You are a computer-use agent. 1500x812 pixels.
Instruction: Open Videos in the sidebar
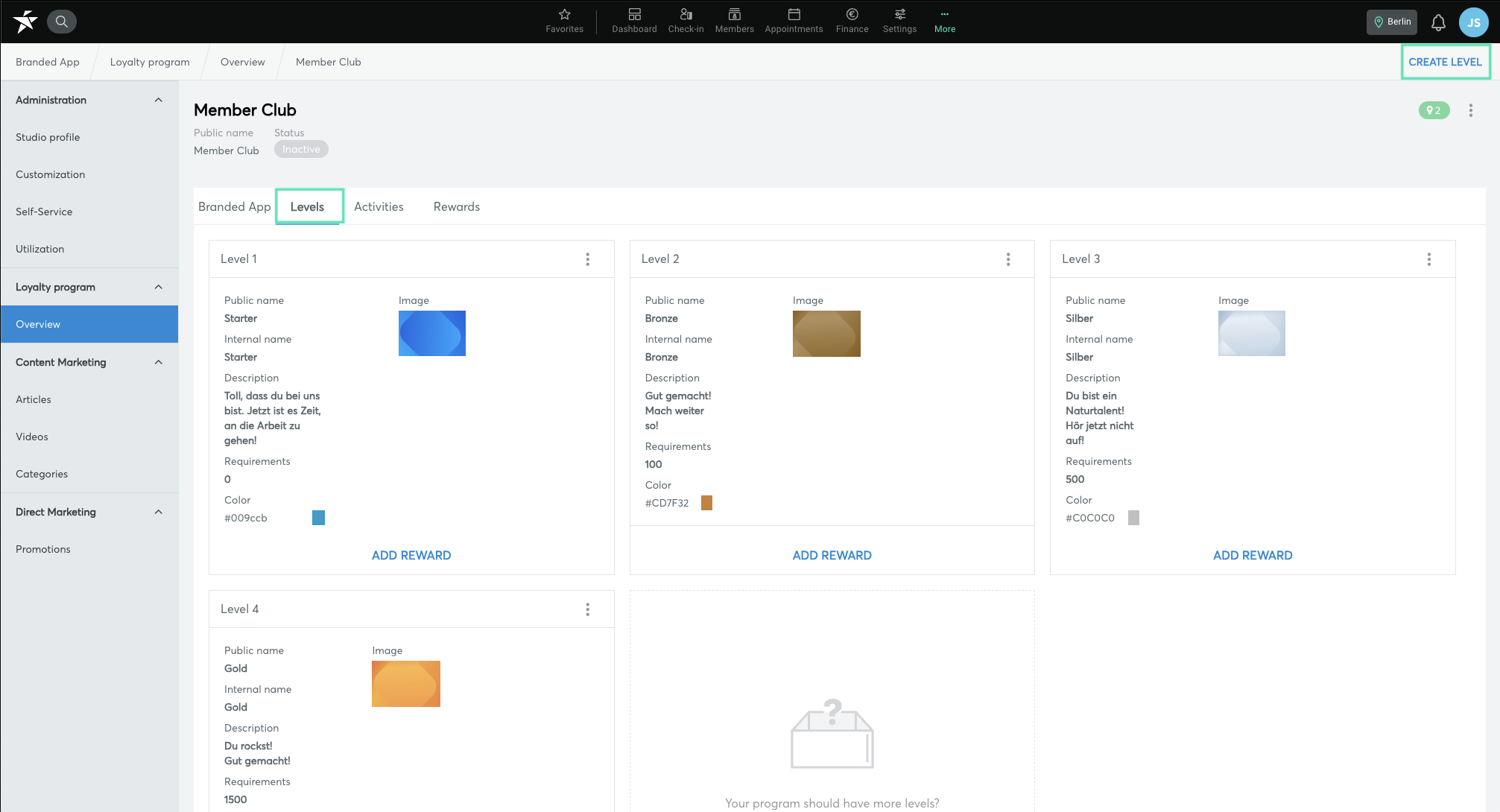[x=89, y=437]
